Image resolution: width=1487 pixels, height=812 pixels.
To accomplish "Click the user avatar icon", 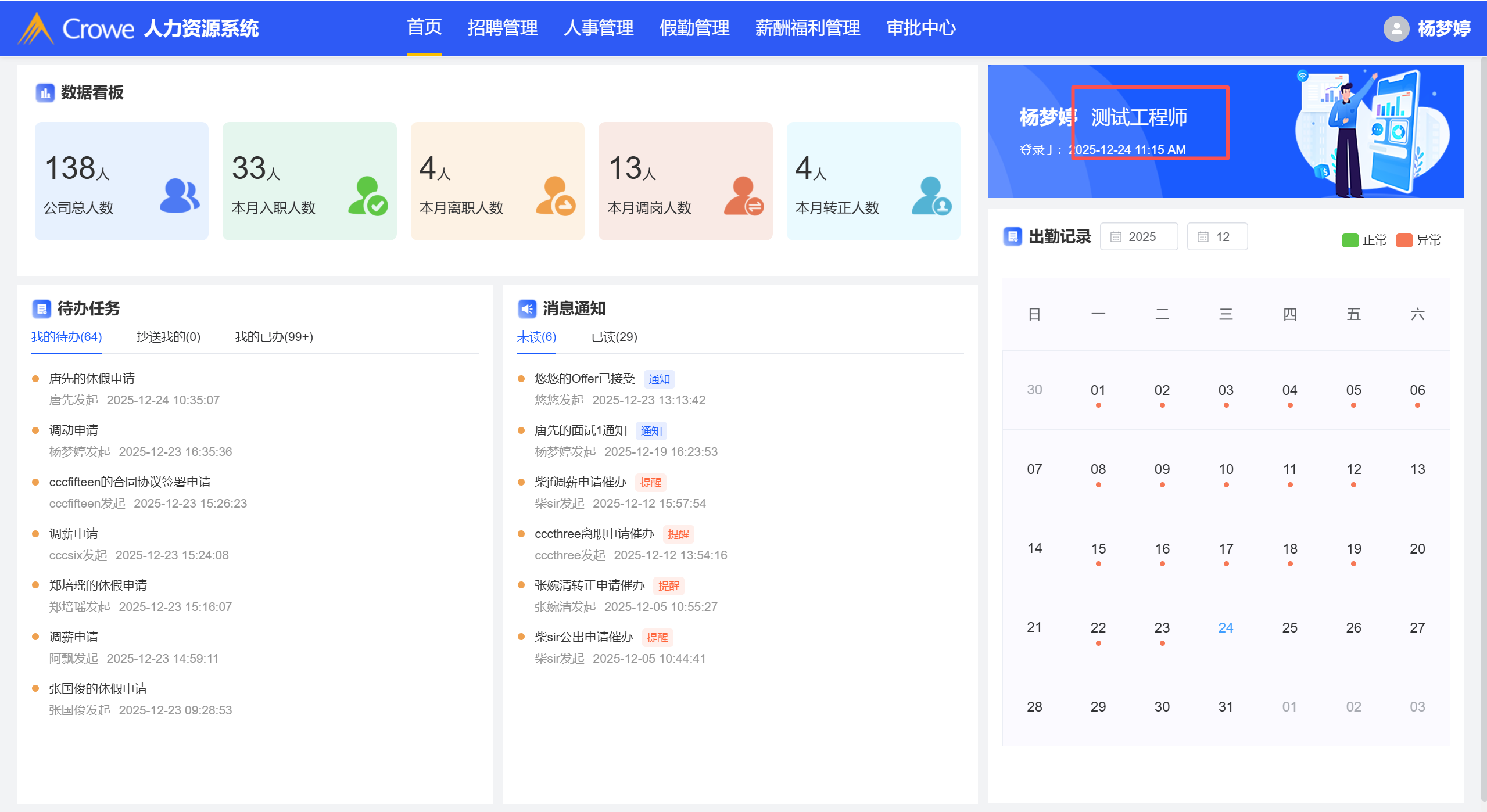I will click(1396, 28).
